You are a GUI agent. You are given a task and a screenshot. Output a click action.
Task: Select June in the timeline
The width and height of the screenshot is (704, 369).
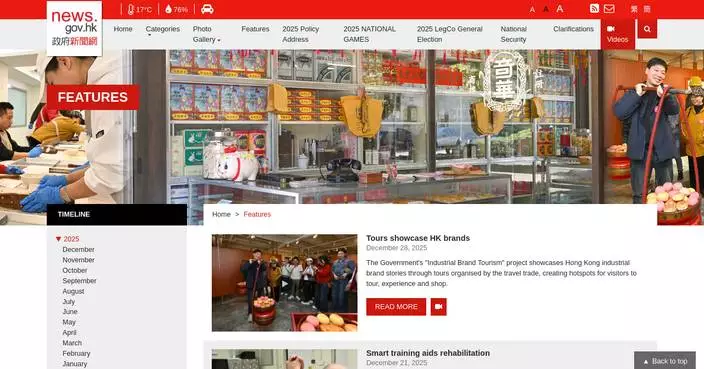pyautogui.click(x=70, y=312)
